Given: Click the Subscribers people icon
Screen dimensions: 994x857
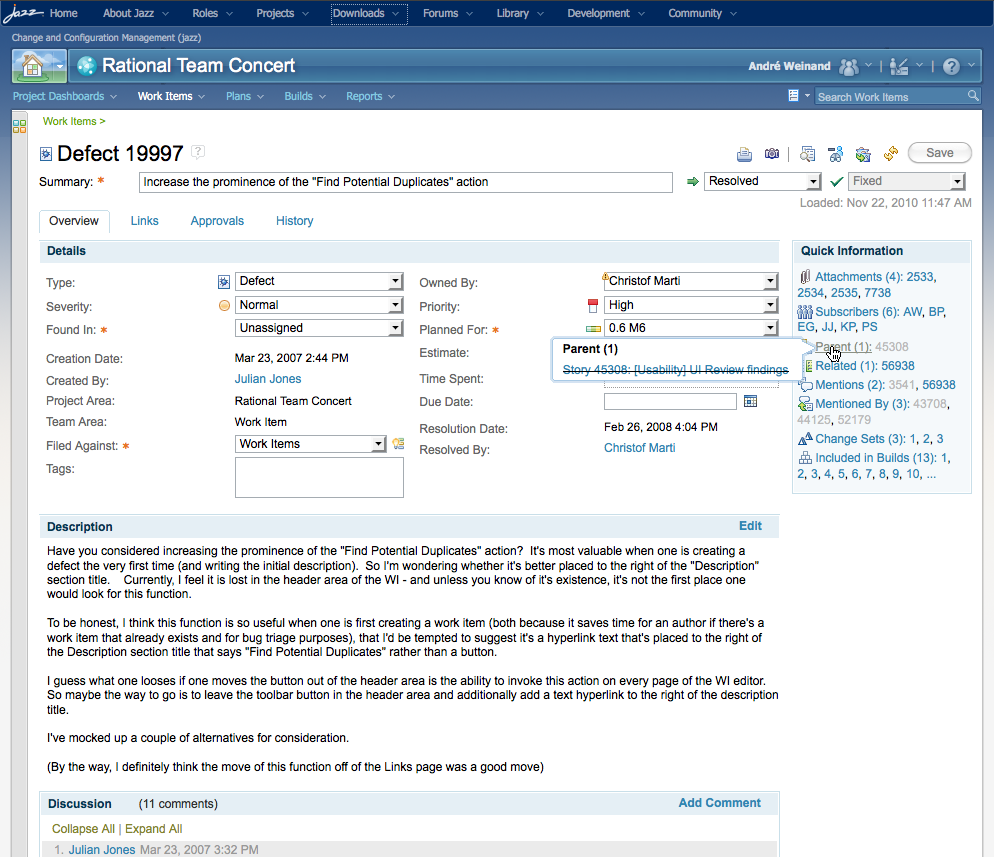Looking at the screenshot, I should pyautogui.click(x=805, y=312).
